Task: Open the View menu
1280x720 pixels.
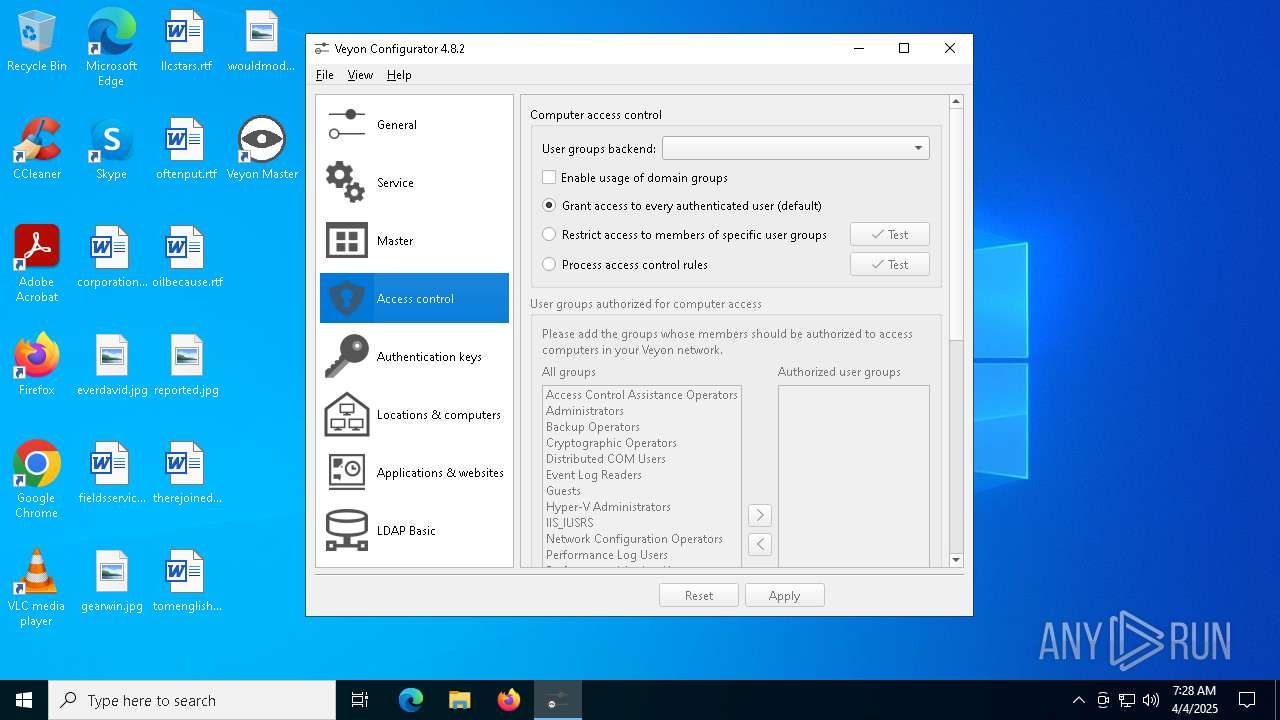Action: click(360, 75)
